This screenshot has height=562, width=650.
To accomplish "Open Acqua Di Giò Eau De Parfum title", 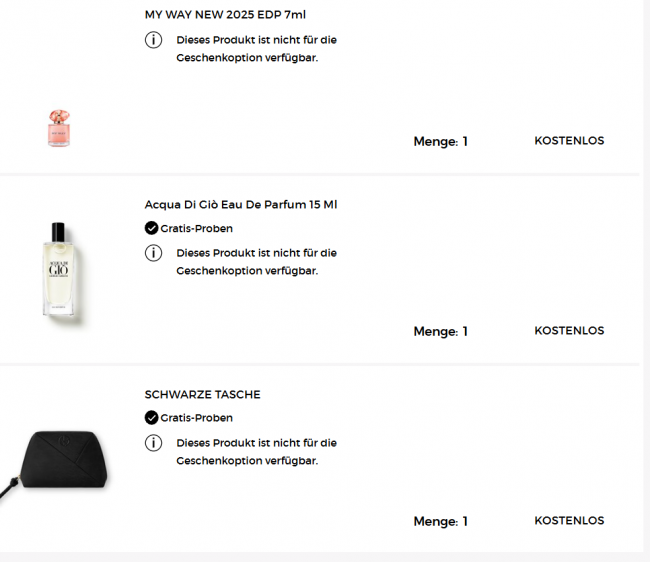I will pyautogui.click(x=241, y=204).
